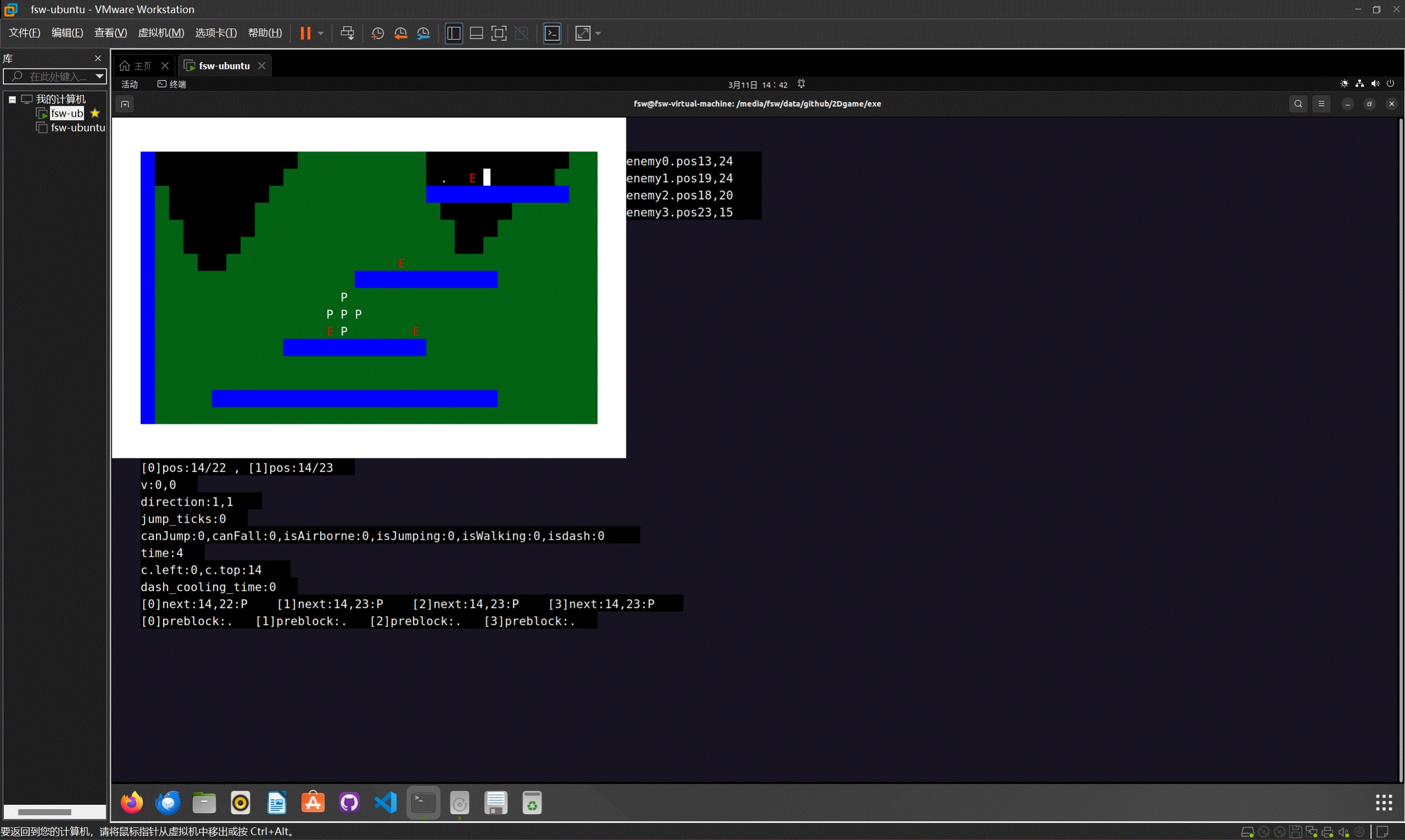Launch Firefox from the dock
This screenshot has height=840, width=1405.
point(132,803)
